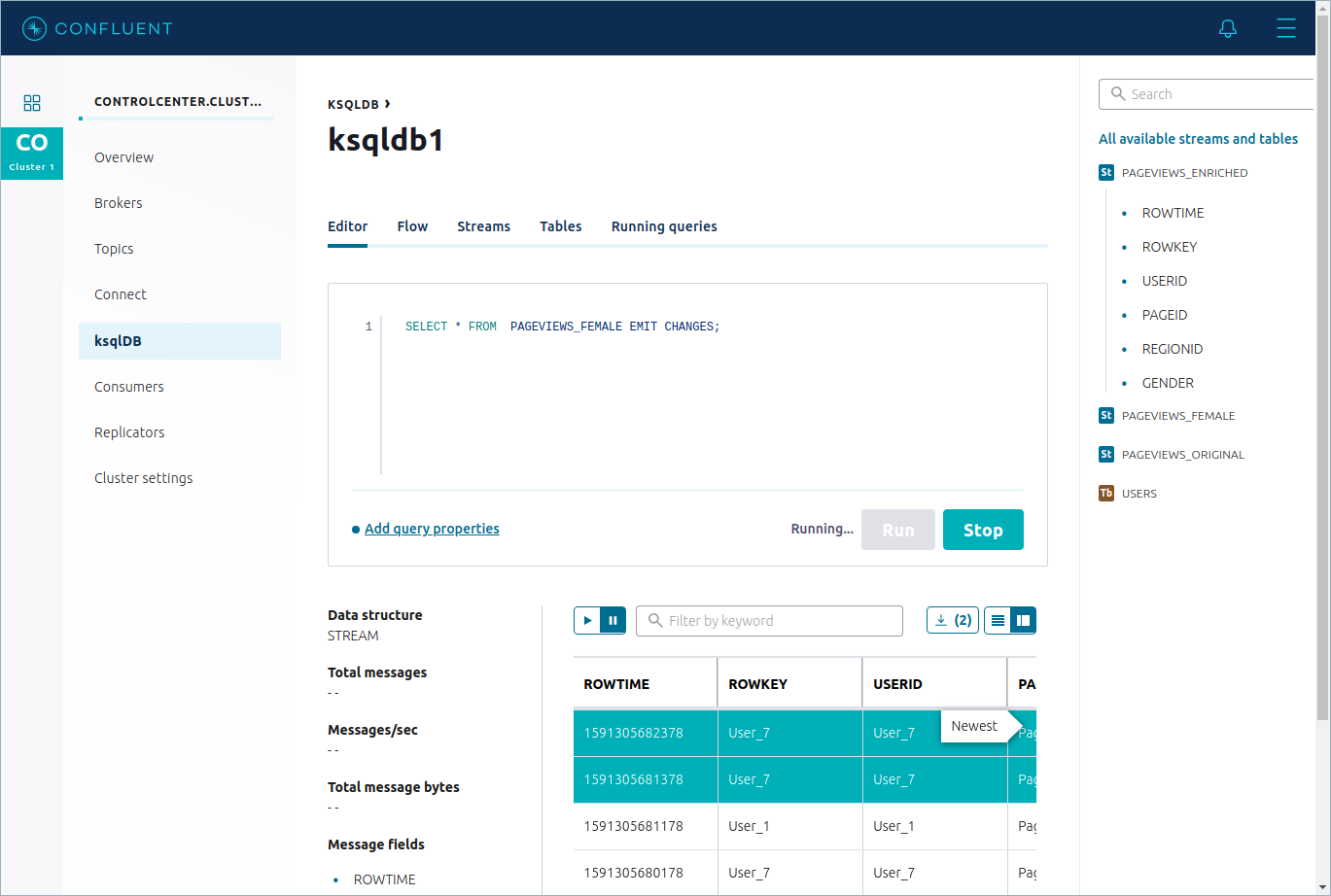Click the Confluent logo icon
This screenshot has height=896, width=1331.
(34, 28)
